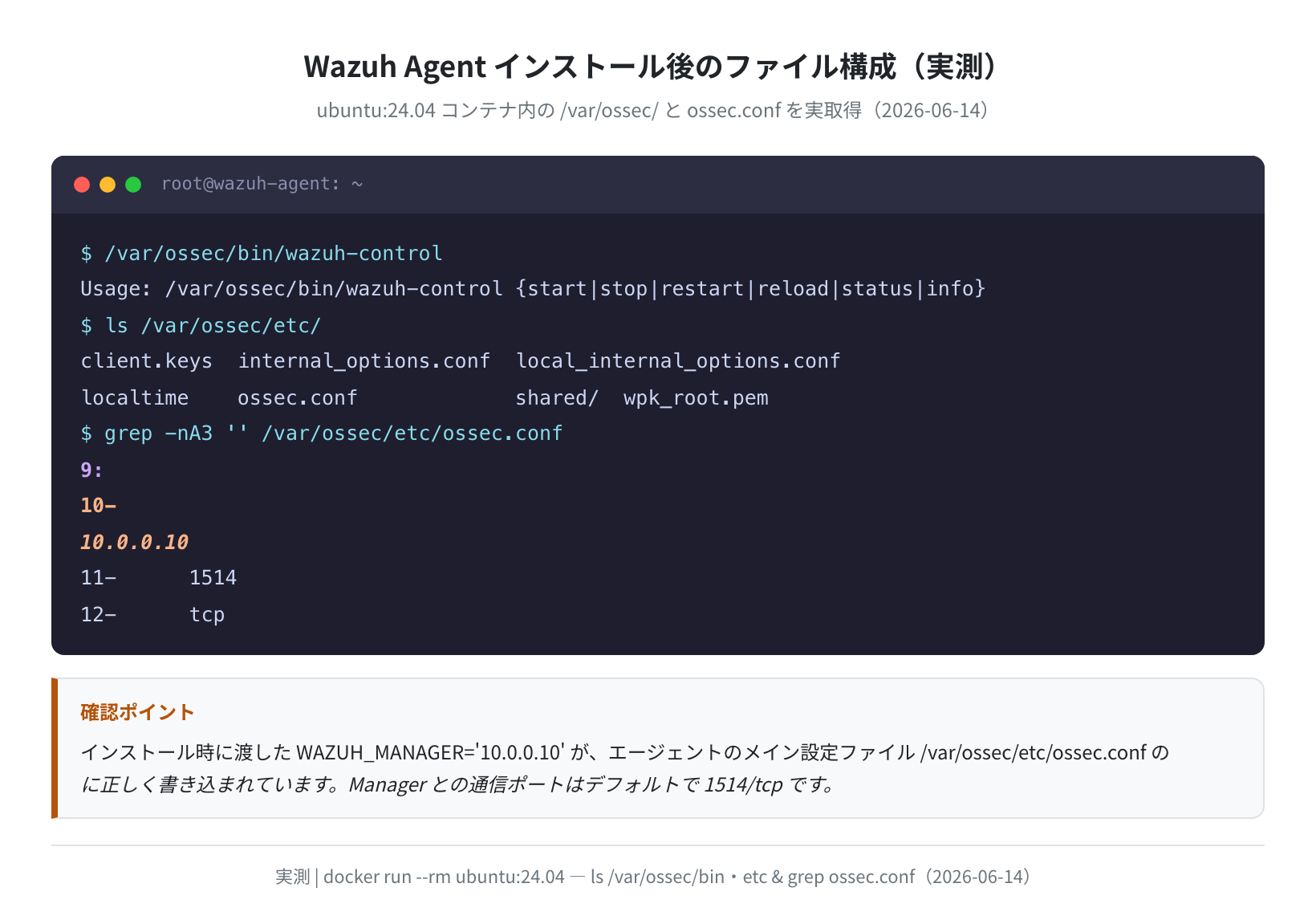1316x920 pixels.
Task: Click the Usage output line
Action: click(533, 289)
